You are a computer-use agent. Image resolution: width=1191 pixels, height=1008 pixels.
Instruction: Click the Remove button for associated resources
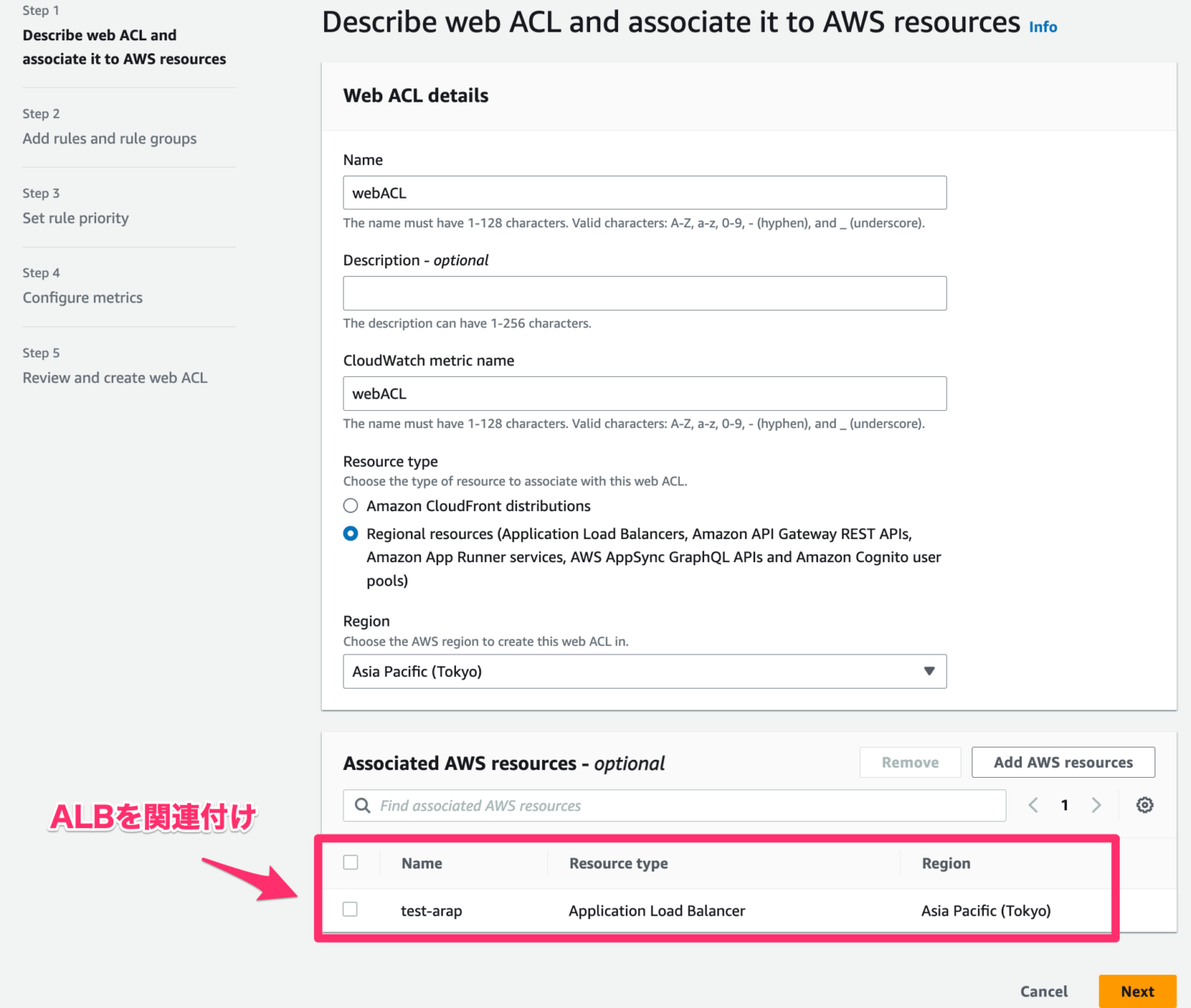tap(910, 762)
